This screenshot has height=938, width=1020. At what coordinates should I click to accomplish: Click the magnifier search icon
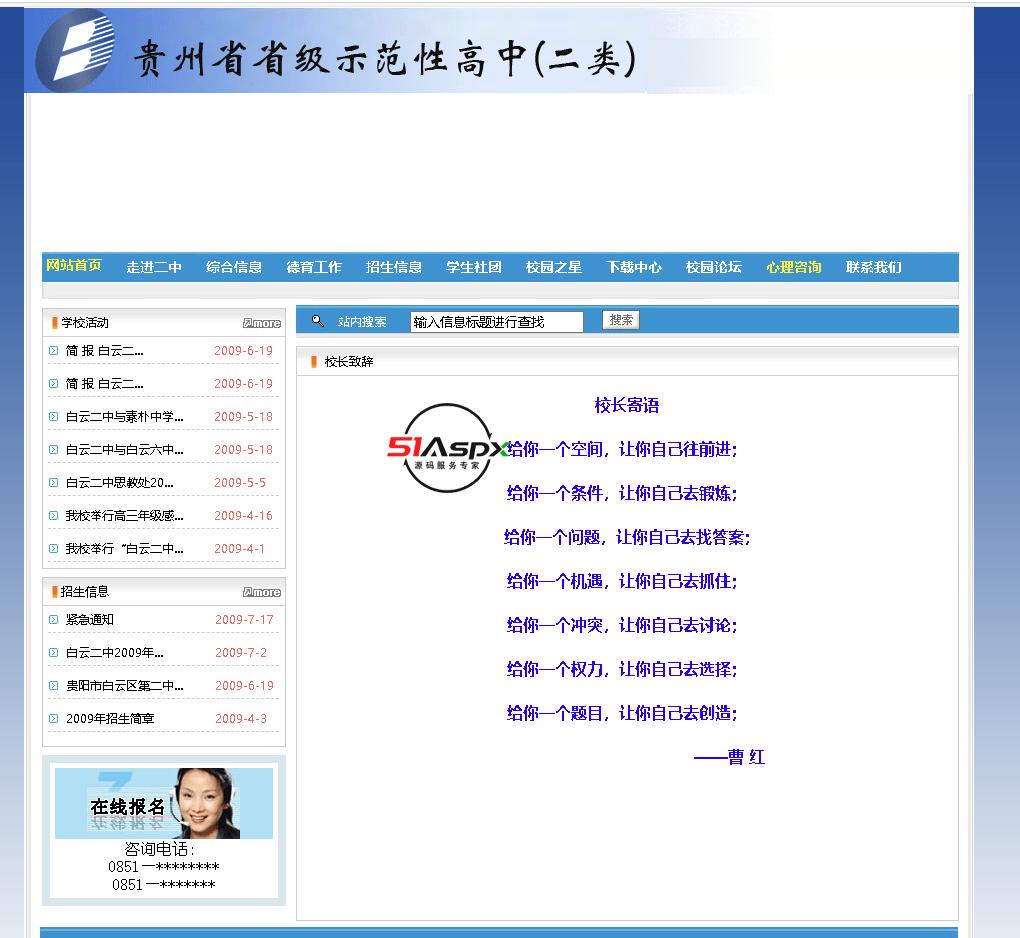tap(317, 321)
